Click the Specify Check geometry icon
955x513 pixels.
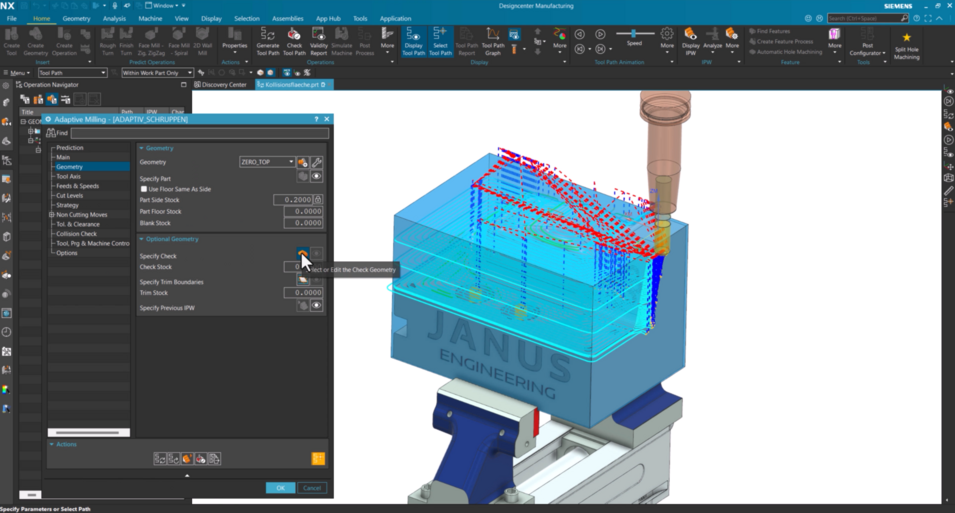[x=302, y=253]
